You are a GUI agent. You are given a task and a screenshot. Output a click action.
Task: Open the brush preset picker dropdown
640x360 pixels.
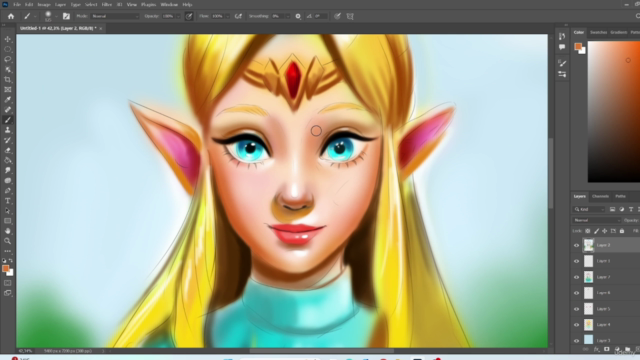click(x=56, y=16)
